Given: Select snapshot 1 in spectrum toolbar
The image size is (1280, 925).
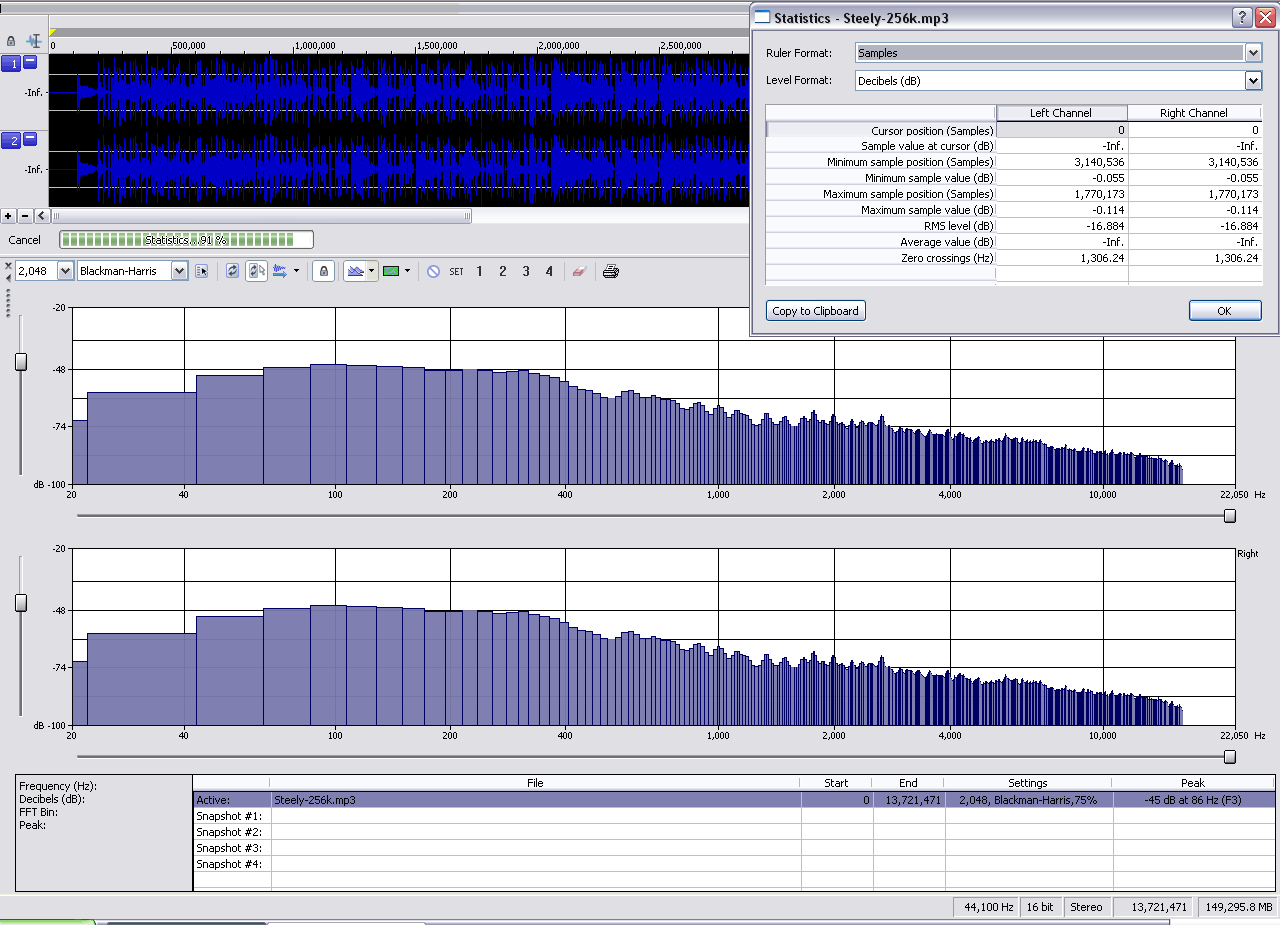Looking at the screenshot, I should point(479,271).
